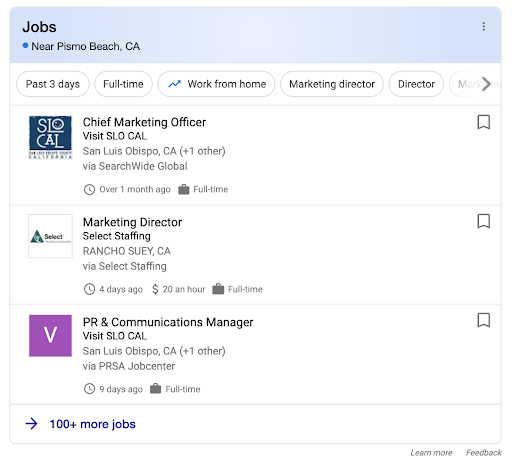Choose the Marketing director filter chip
Image resolution: width=512 pixels, height=465 pixels.
332,84
